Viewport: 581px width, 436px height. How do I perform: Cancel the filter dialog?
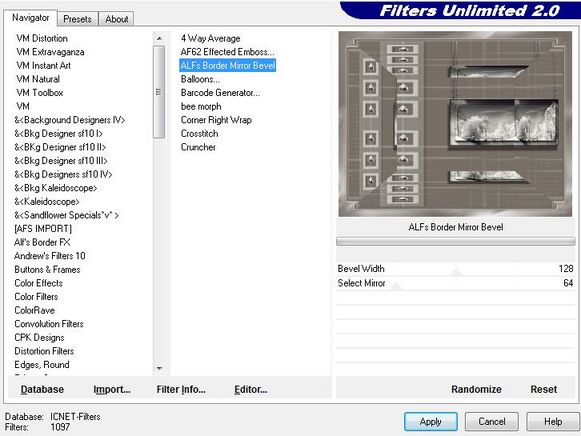click(x=492, y=422)
